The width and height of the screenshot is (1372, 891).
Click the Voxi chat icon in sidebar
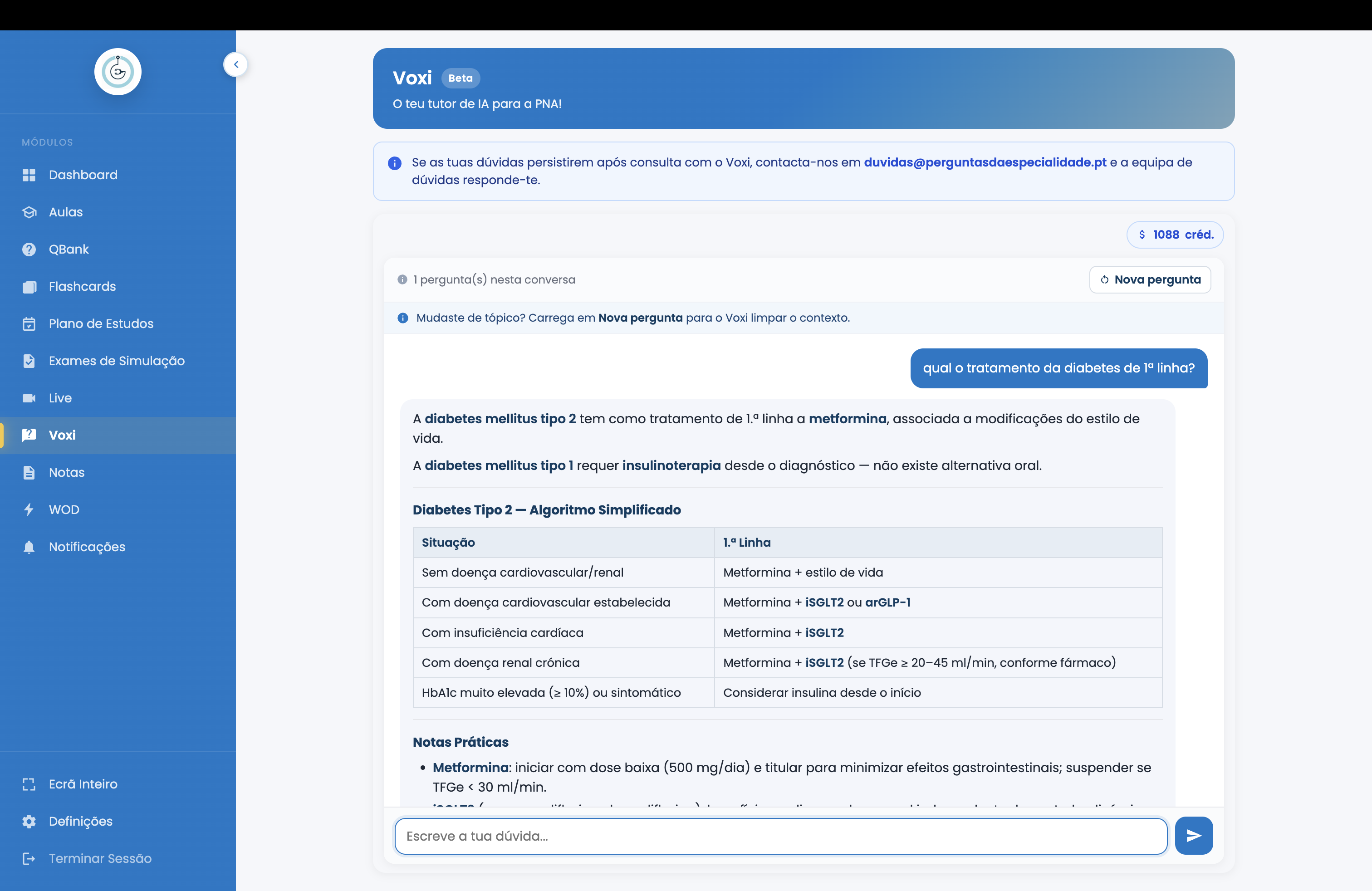coord(29,435)
